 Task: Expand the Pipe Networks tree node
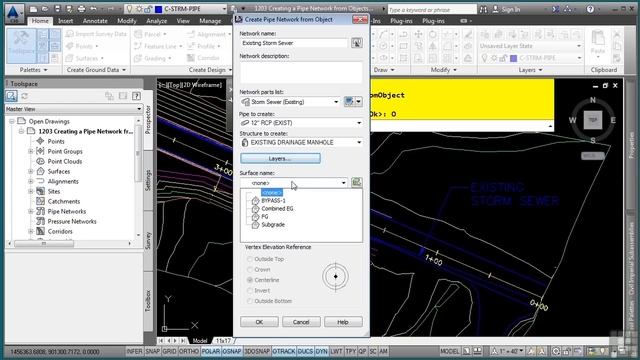tap(31, 211)
